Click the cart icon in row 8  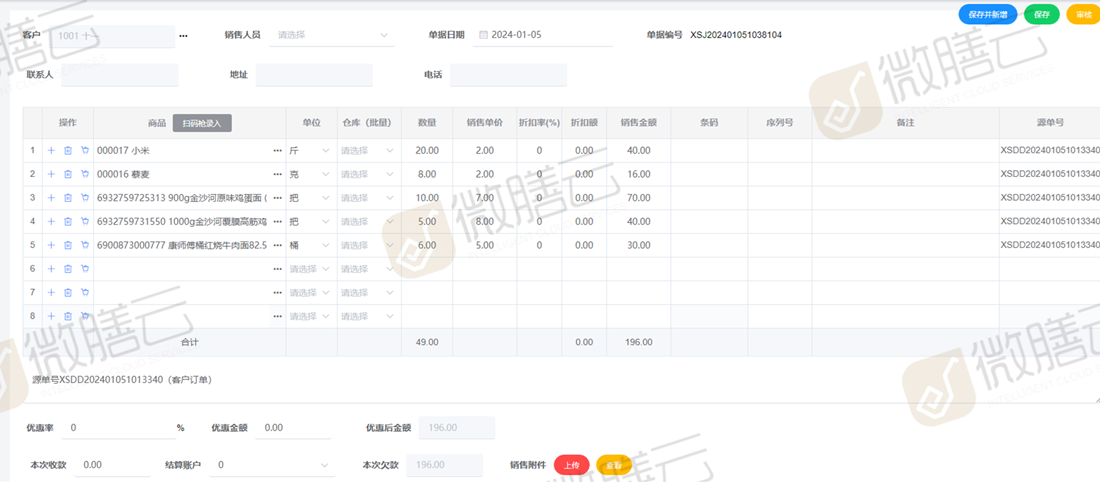85,316
